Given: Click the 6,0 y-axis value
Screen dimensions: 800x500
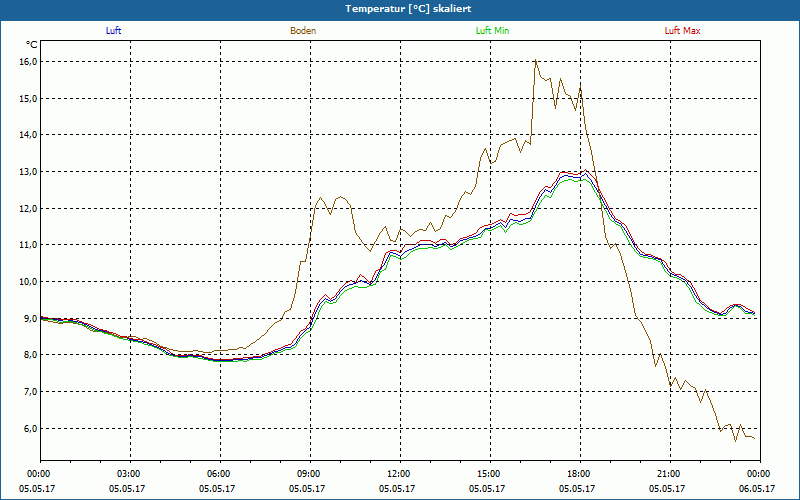Looking at the screenshot, I should click(x=31, y=428).
